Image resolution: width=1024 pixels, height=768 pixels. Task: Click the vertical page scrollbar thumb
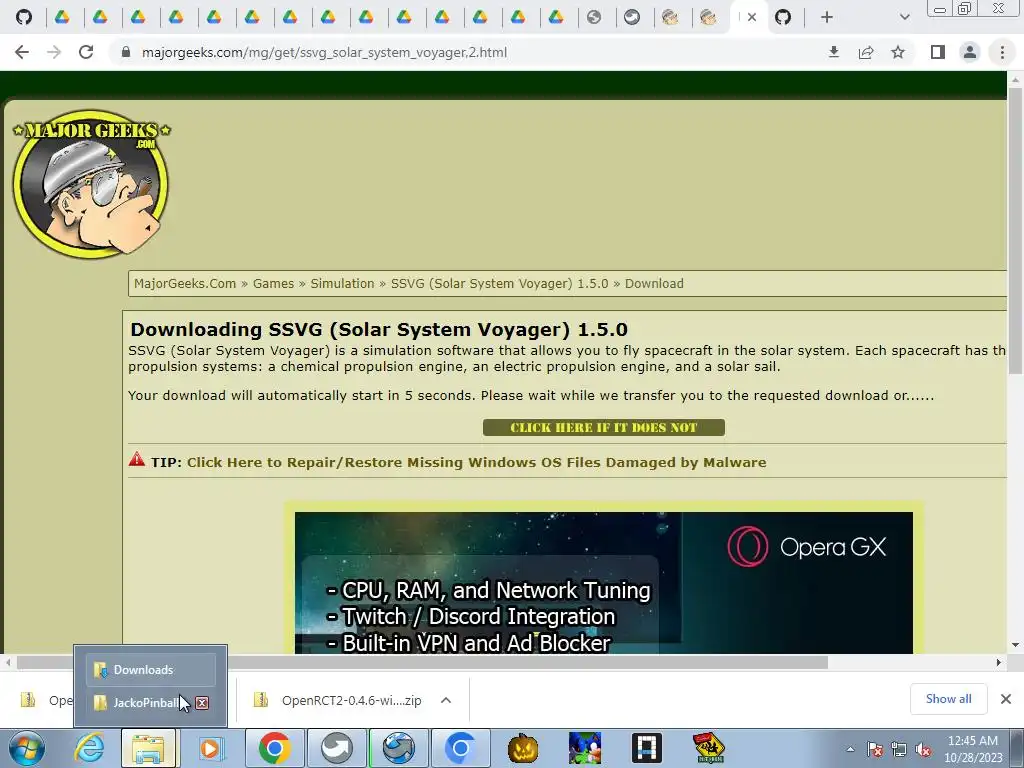coord(1015,230)
